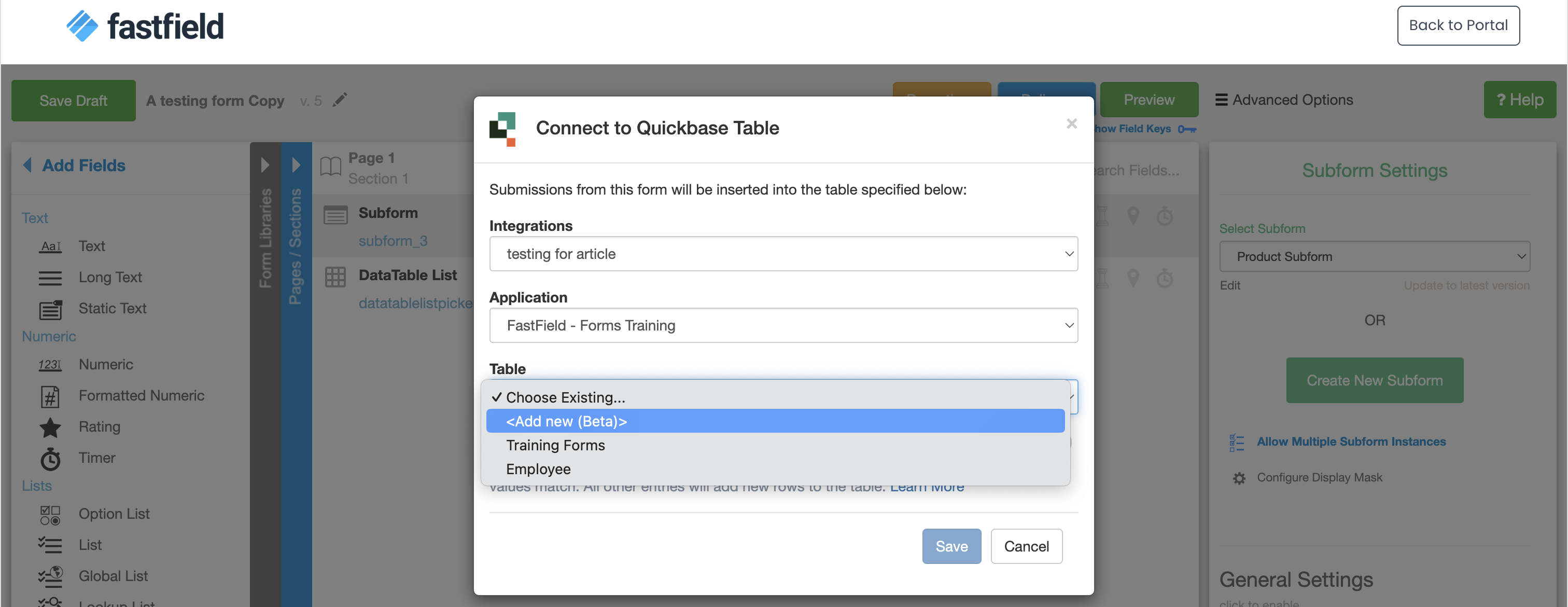Click the Static Text field icon
This screenshot has height=607, width=1568.
tap(50, 309)
